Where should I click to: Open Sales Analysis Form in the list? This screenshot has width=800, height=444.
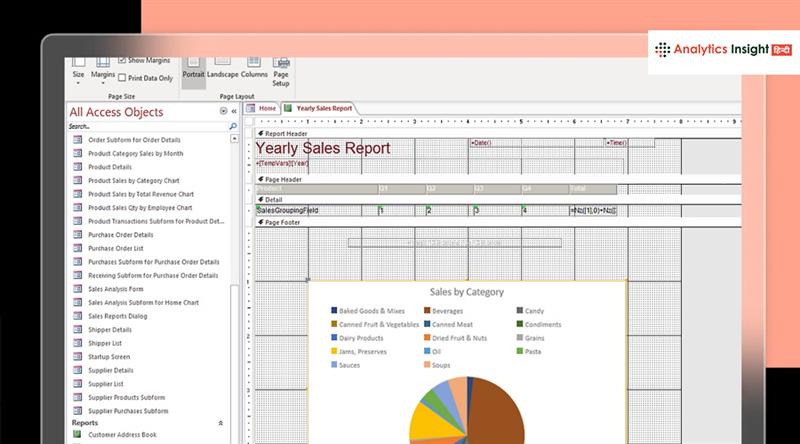(117, 289)
